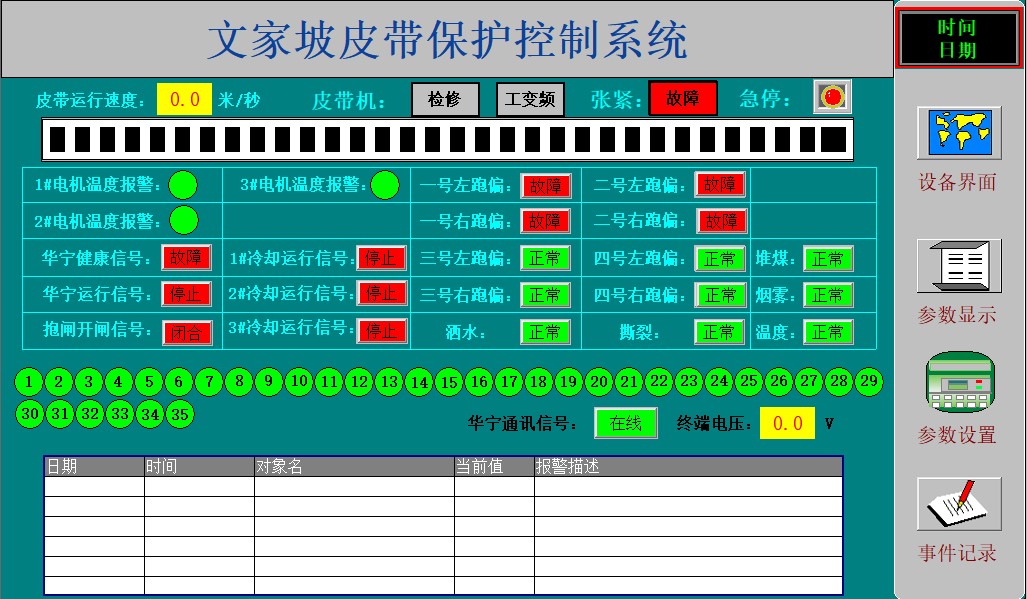The width and height of the screenshot is (1027, 599).
Task: Click the 一号左跑偏 故障 status
Action: [x=546, y=186]
